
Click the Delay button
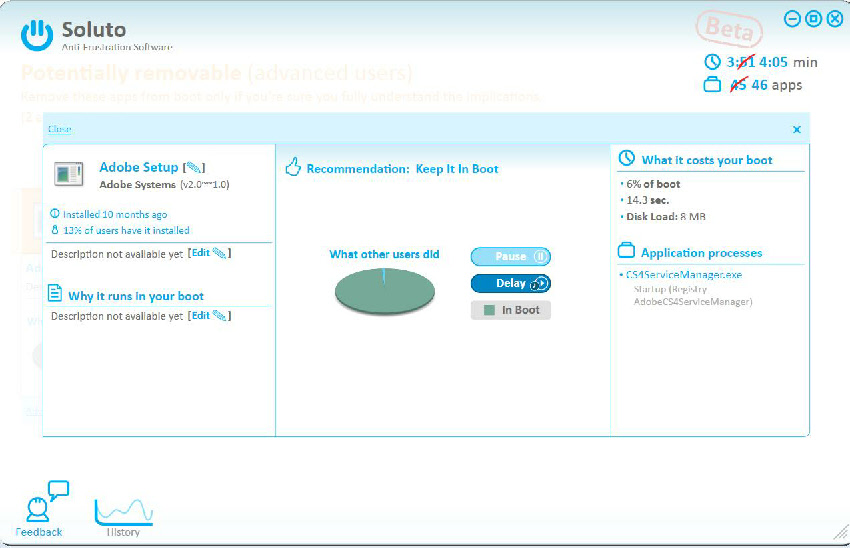[511, 283]
